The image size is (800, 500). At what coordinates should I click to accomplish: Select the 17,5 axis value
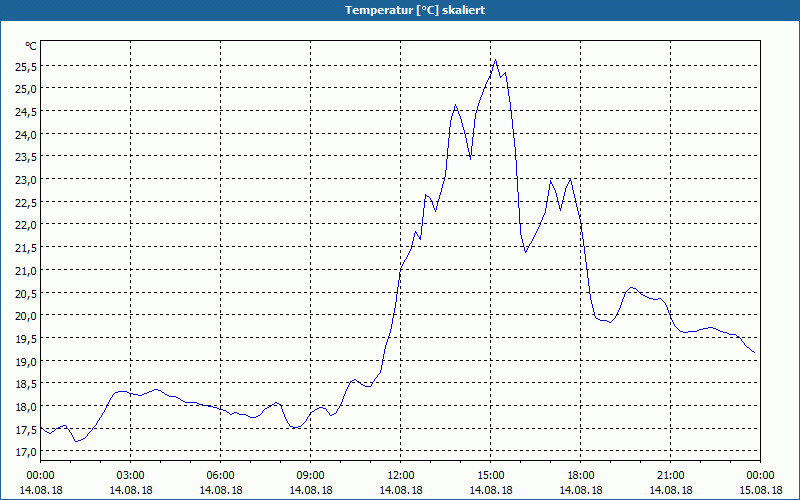26,430
